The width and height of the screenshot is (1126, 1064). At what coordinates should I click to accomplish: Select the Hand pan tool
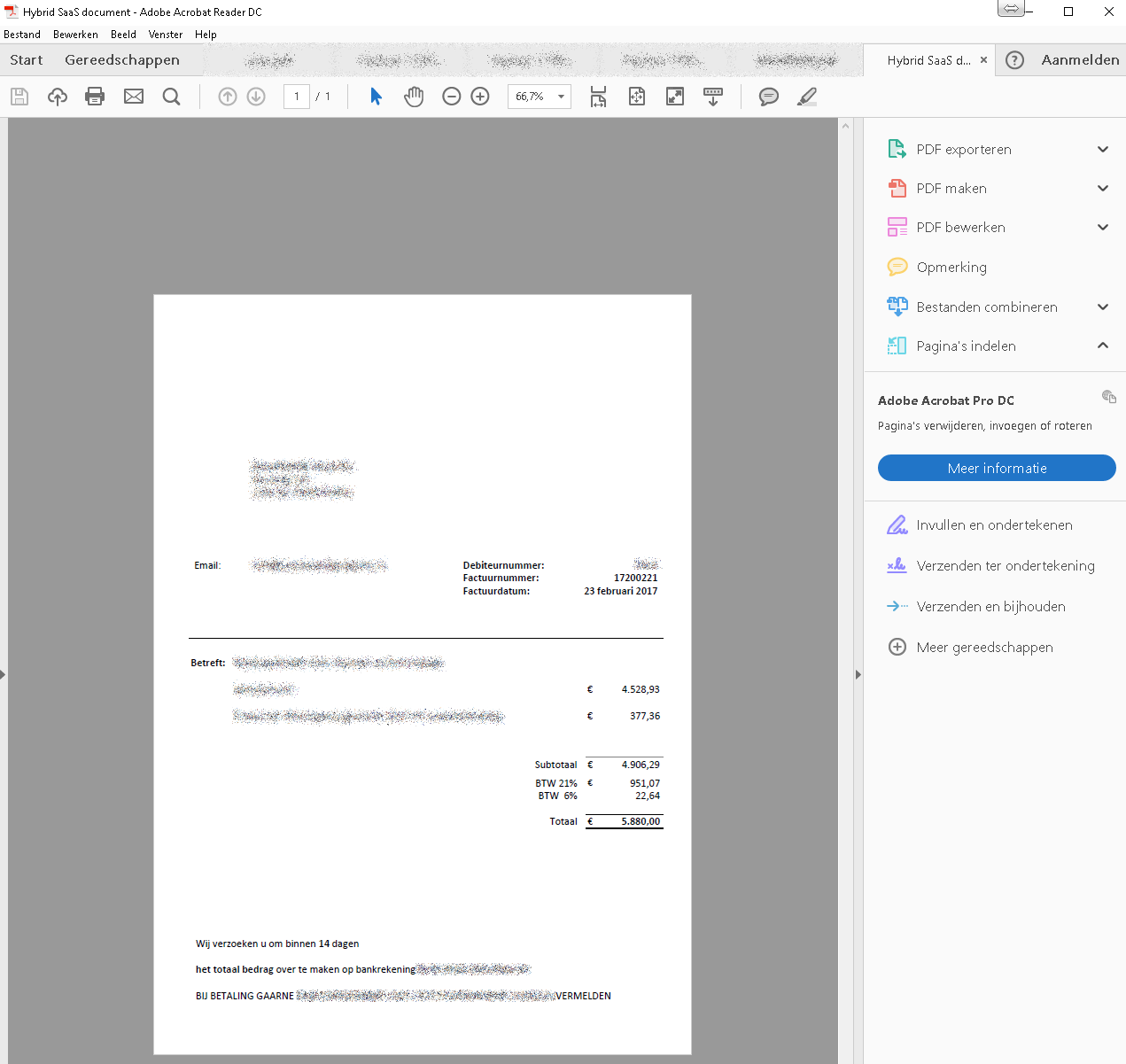[x=414, y=97]
